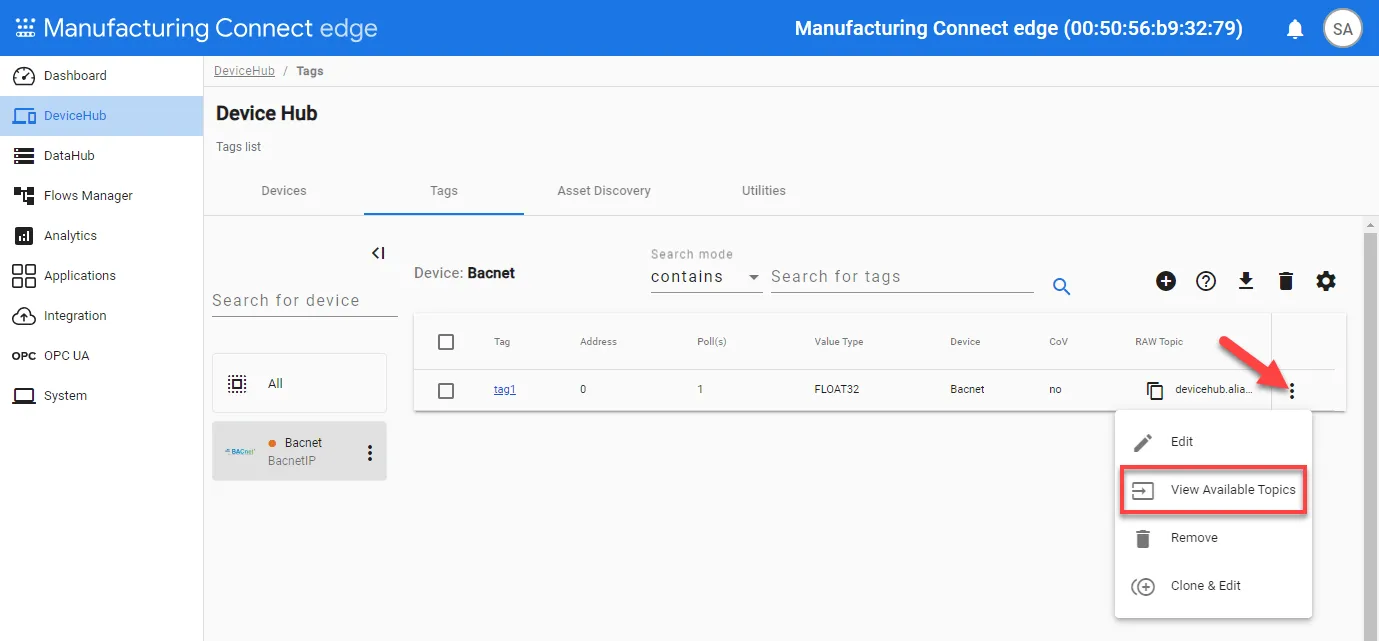Open the Search mode dropdown
1379x641 pixels.
[x=706, y=277]
